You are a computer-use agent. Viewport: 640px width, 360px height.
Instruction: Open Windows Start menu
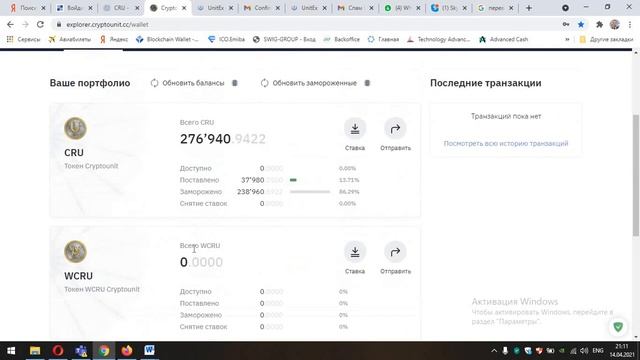11,351
